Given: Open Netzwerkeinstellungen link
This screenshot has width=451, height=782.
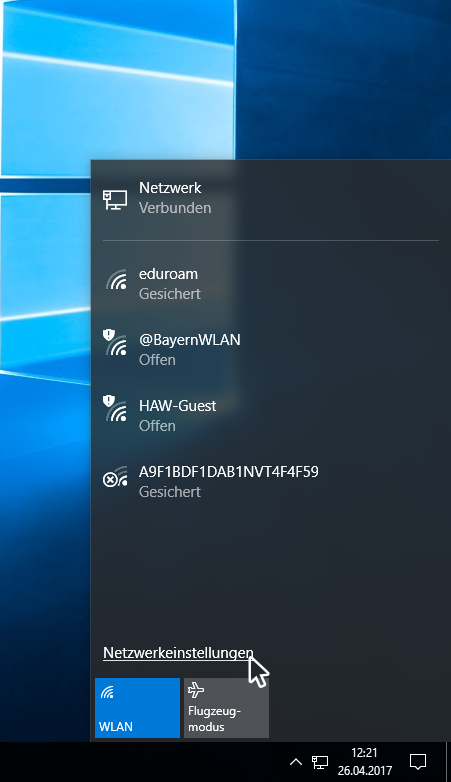Looking at the screenshot, I should pyautogui.click(x=178, y=653).
